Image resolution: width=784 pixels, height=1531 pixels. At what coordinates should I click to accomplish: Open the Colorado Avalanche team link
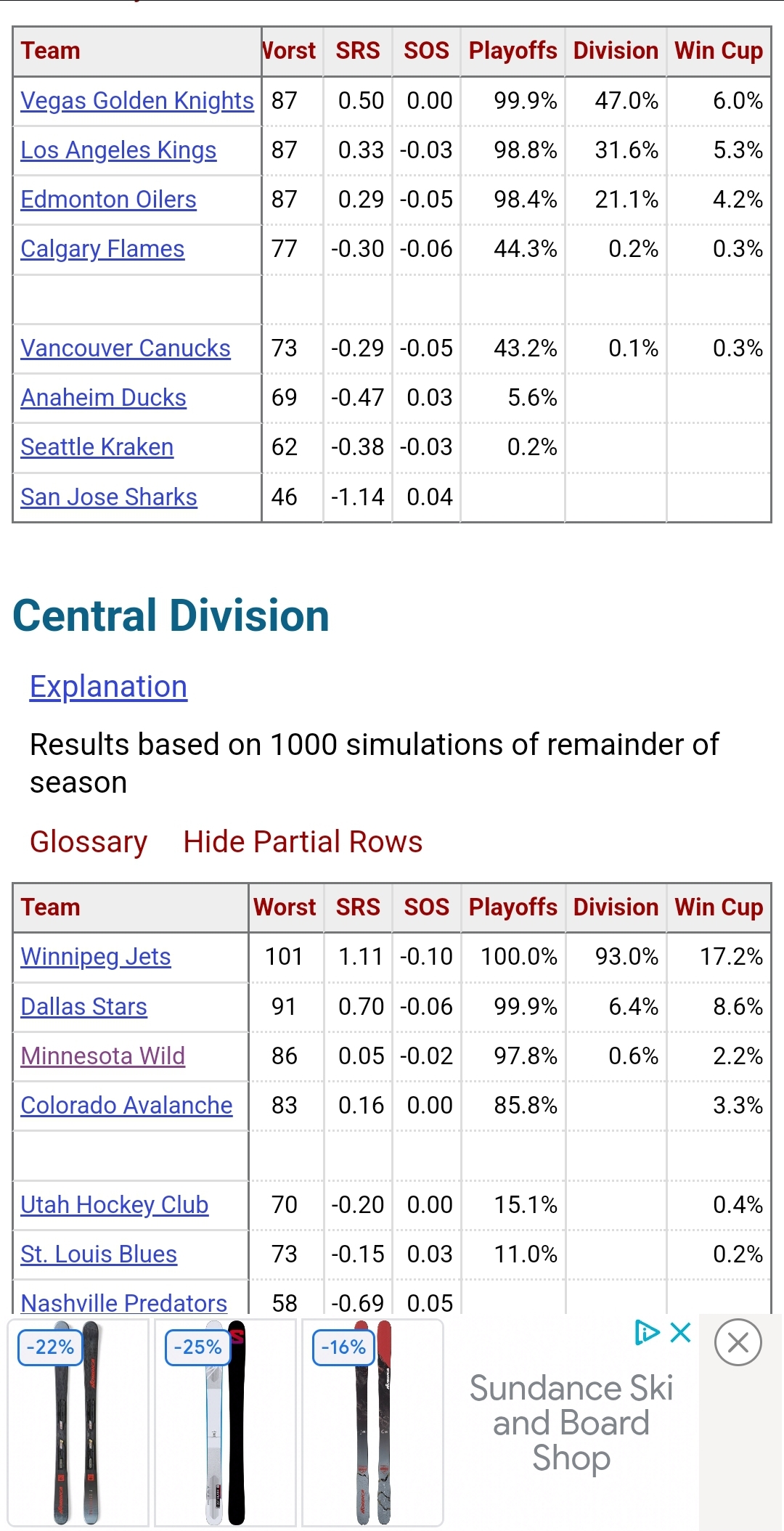[126, 1105]
